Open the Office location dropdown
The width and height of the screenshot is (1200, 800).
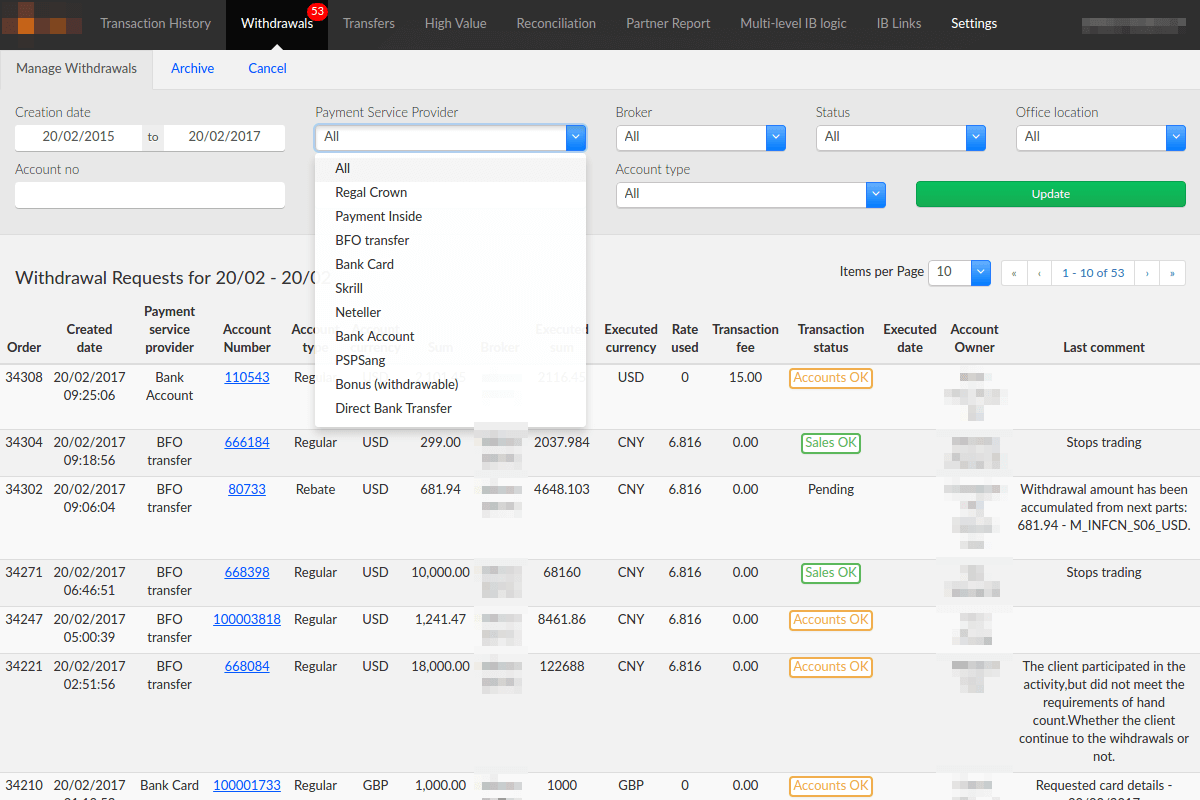click(x=1101, y=137)
